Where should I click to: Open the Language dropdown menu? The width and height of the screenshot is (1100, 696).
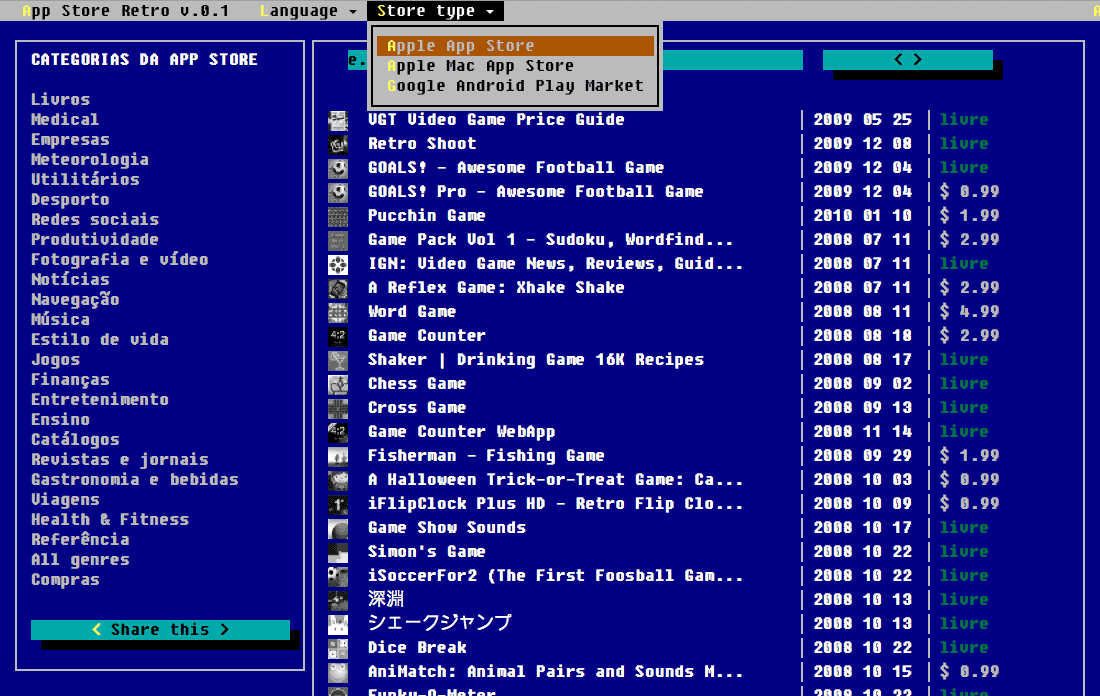(309, 11)
